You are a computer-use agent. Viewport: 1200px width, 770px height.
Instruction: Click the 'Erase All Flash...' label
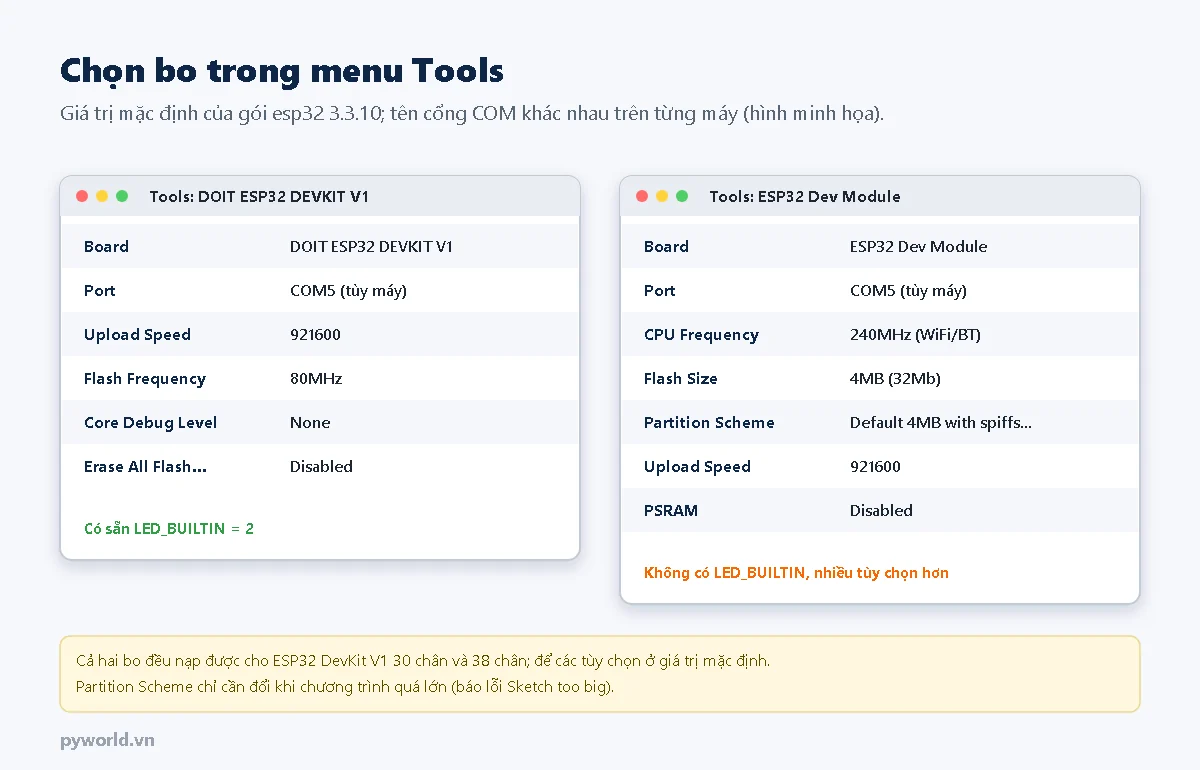pos(145,467)
